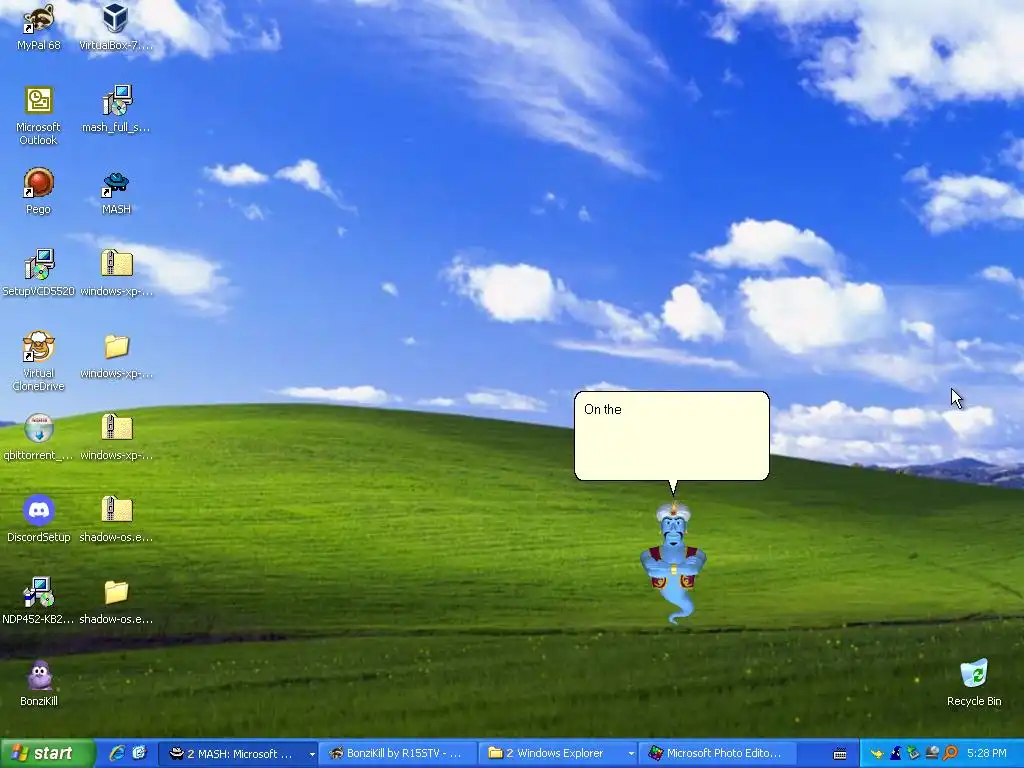Open the Start menu
The image size is (1024, 768).
[x=46, y=753]
